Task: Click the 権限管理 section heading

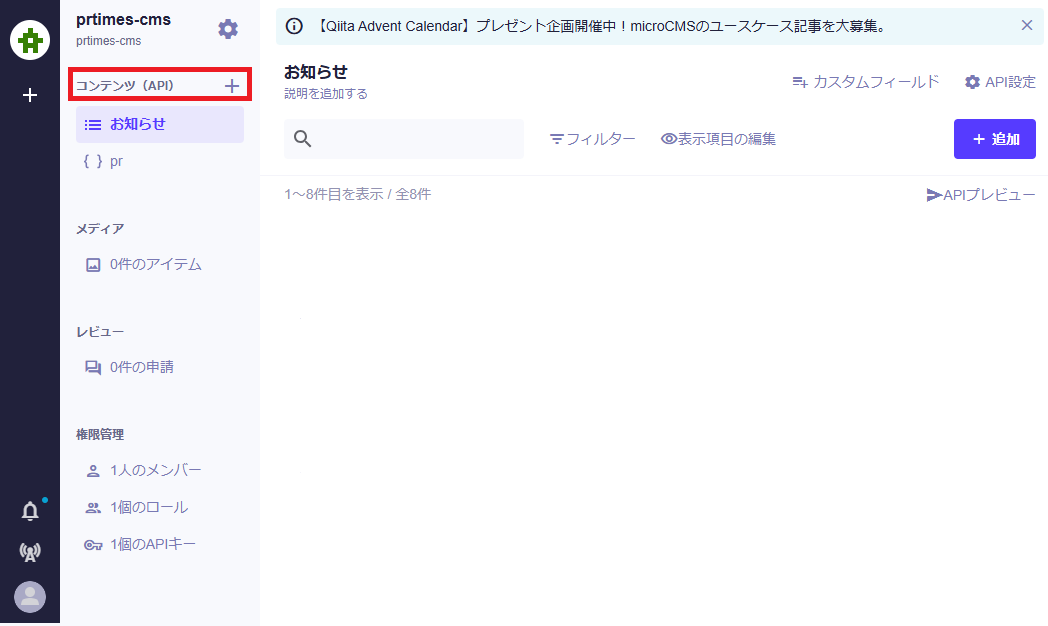Action: (100, 434)
